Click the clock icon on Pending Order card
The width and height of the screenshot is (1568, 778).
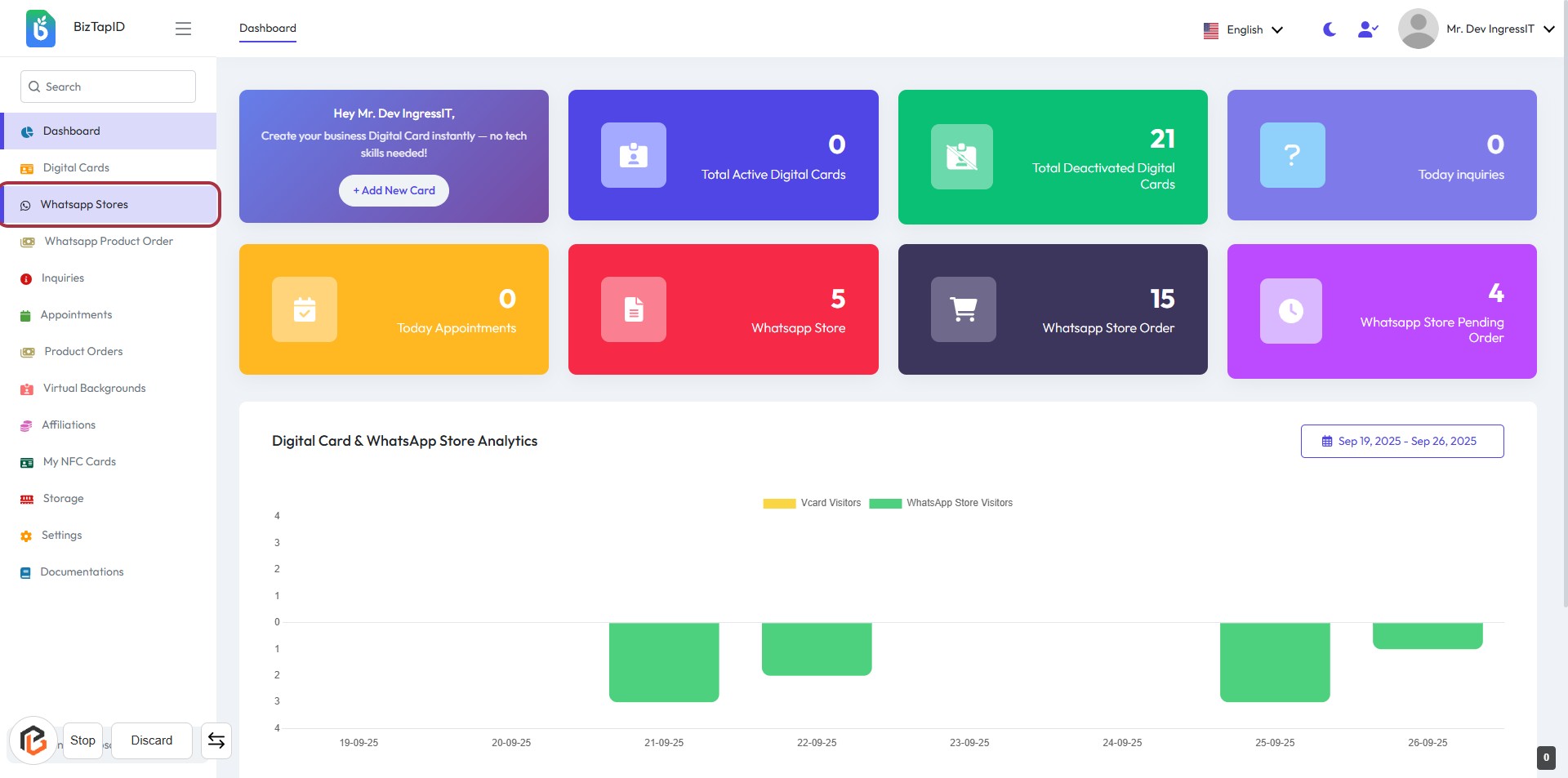(1290, 311)
